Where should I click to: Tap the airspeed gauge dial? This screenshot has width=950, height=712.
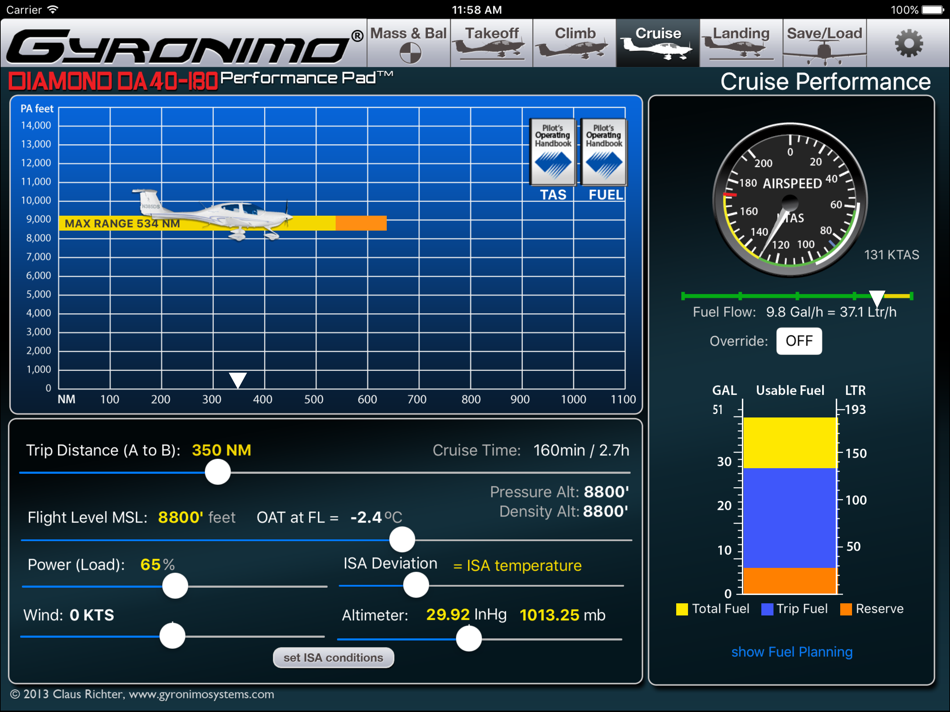pos(789,201)
